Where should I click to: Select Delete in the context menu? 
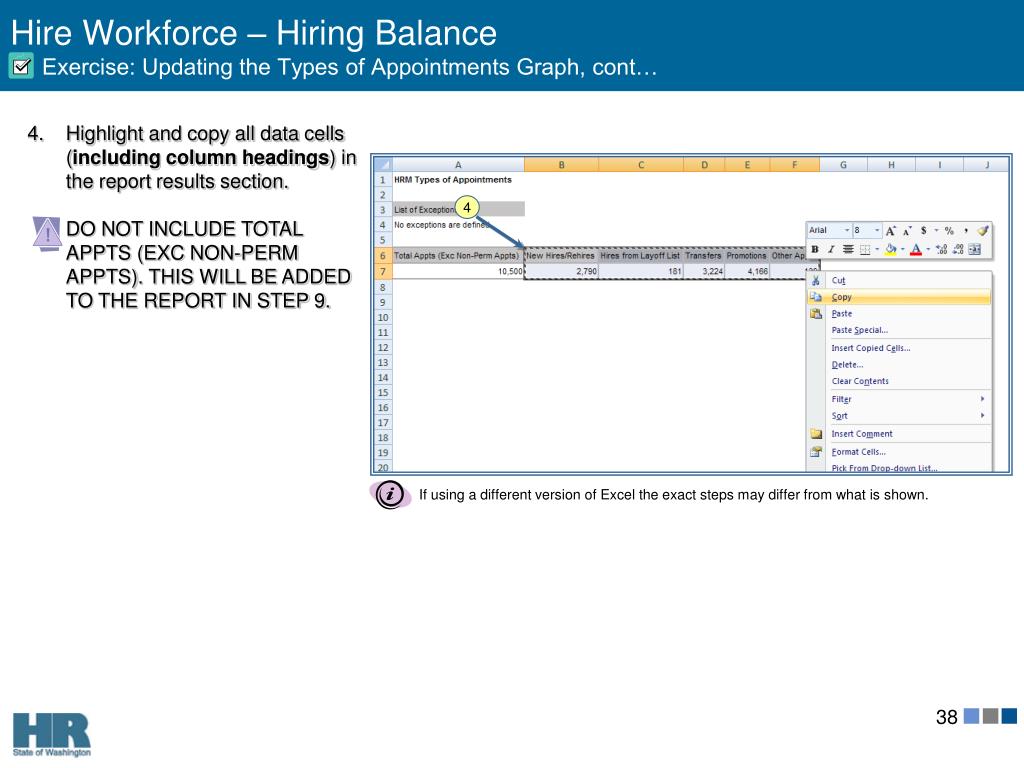point(899,364)
